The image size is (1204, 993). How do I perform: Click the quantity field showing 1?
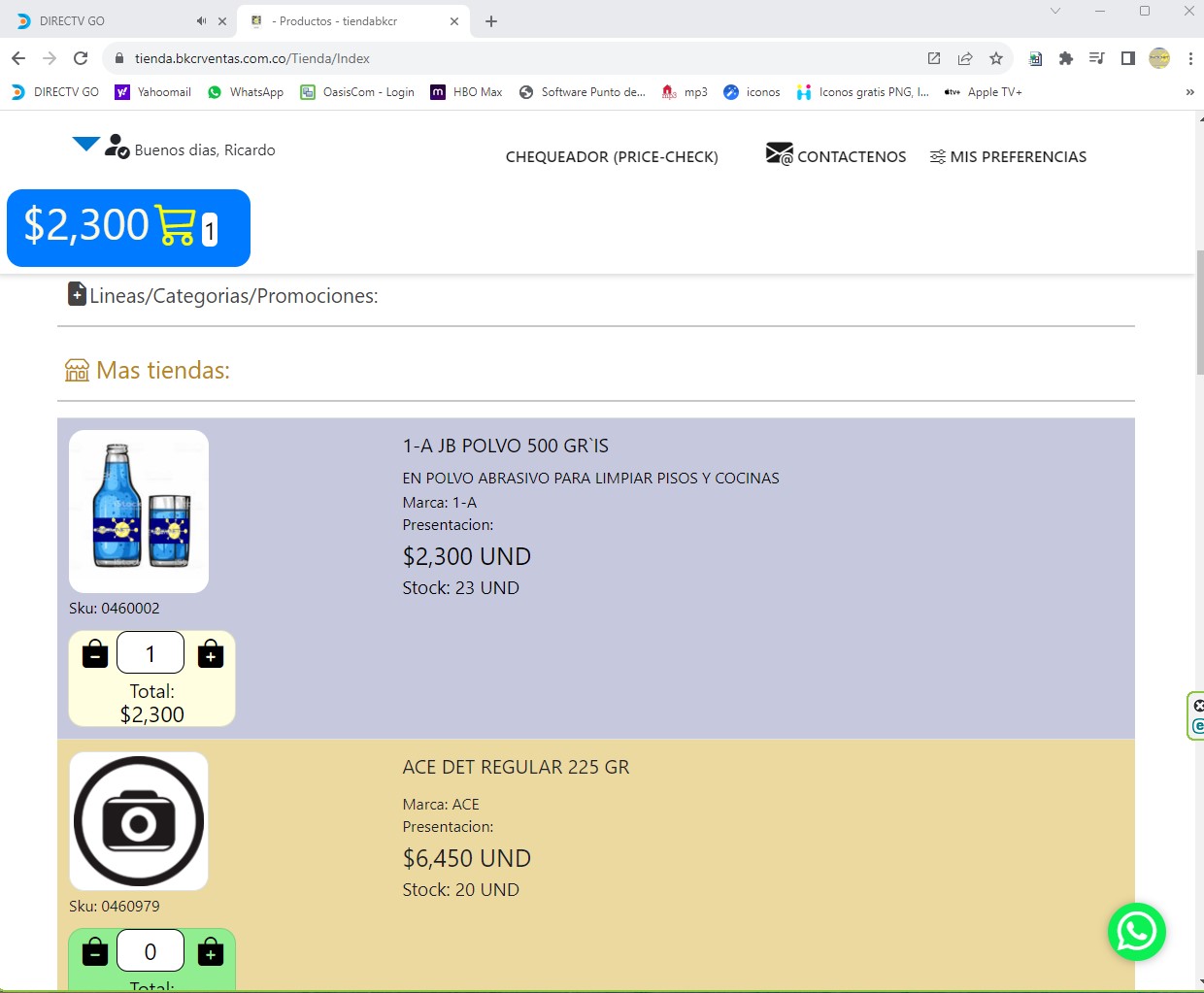pos(150,652)
